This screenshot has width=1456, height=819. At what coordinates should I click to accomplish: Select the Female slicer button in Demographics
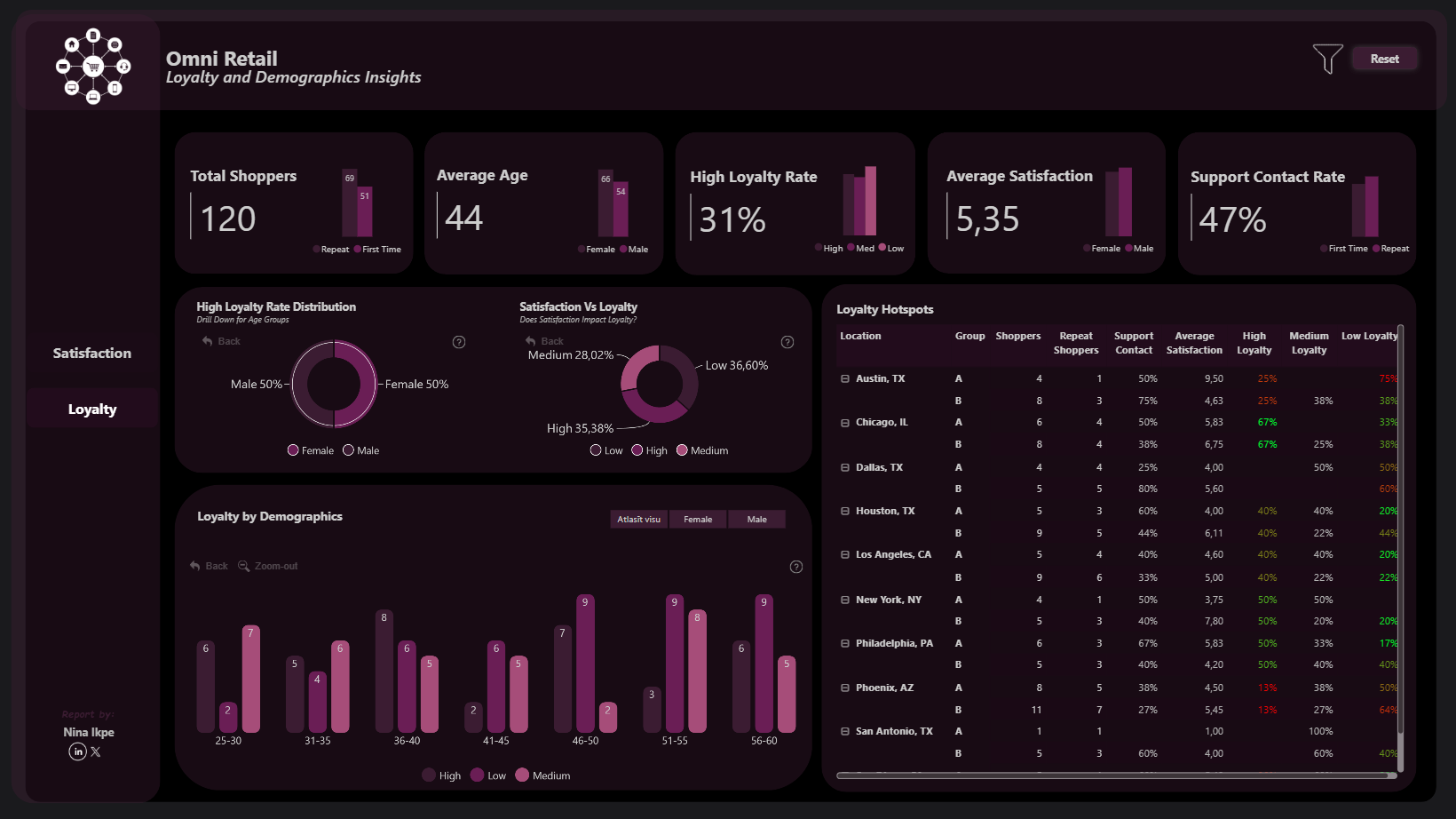click(698, 519)
